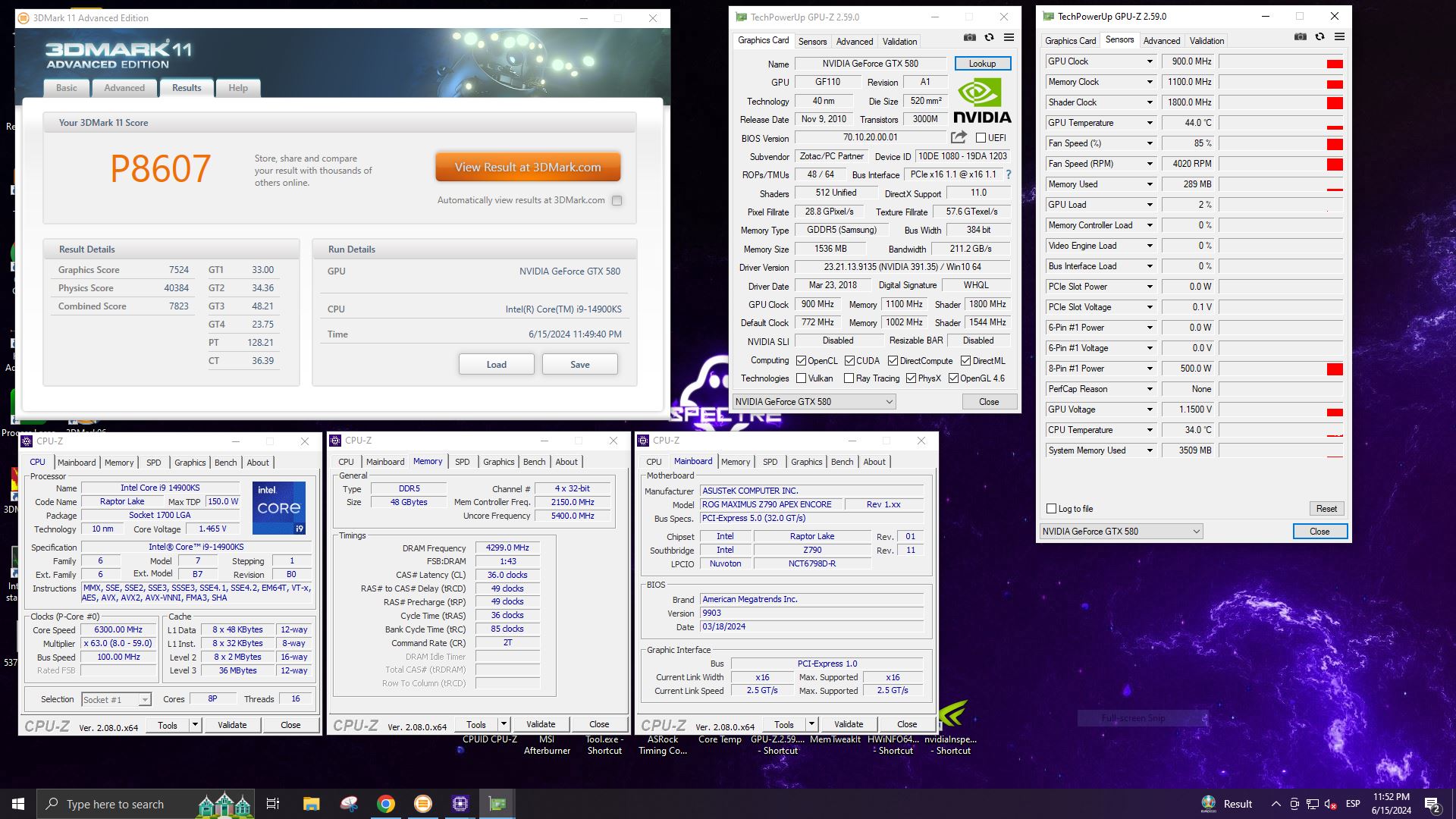Click the Save button in 3DMark Run Details
1456x819 pixels.
[x=580, y=365]
